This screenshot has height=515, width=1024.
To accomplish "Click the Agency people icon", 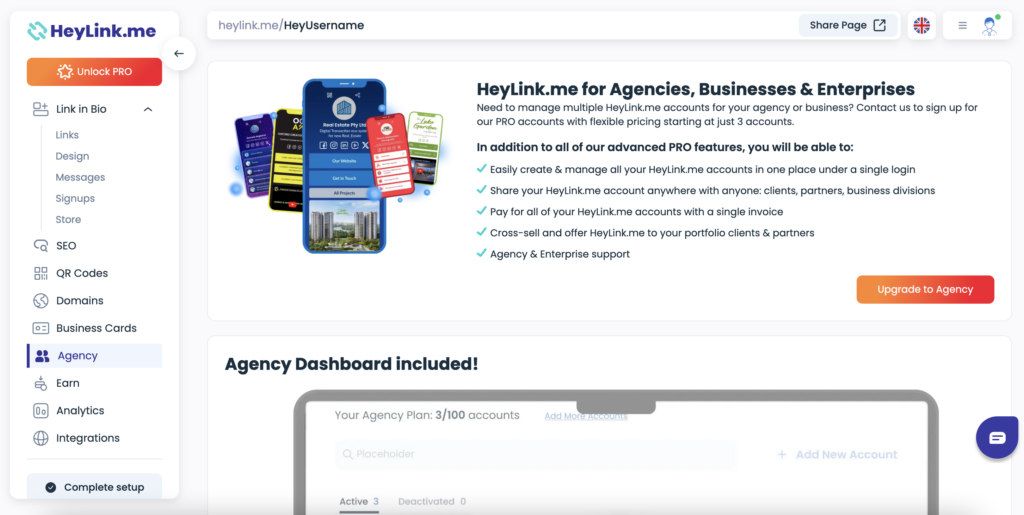I will (42, 356).
